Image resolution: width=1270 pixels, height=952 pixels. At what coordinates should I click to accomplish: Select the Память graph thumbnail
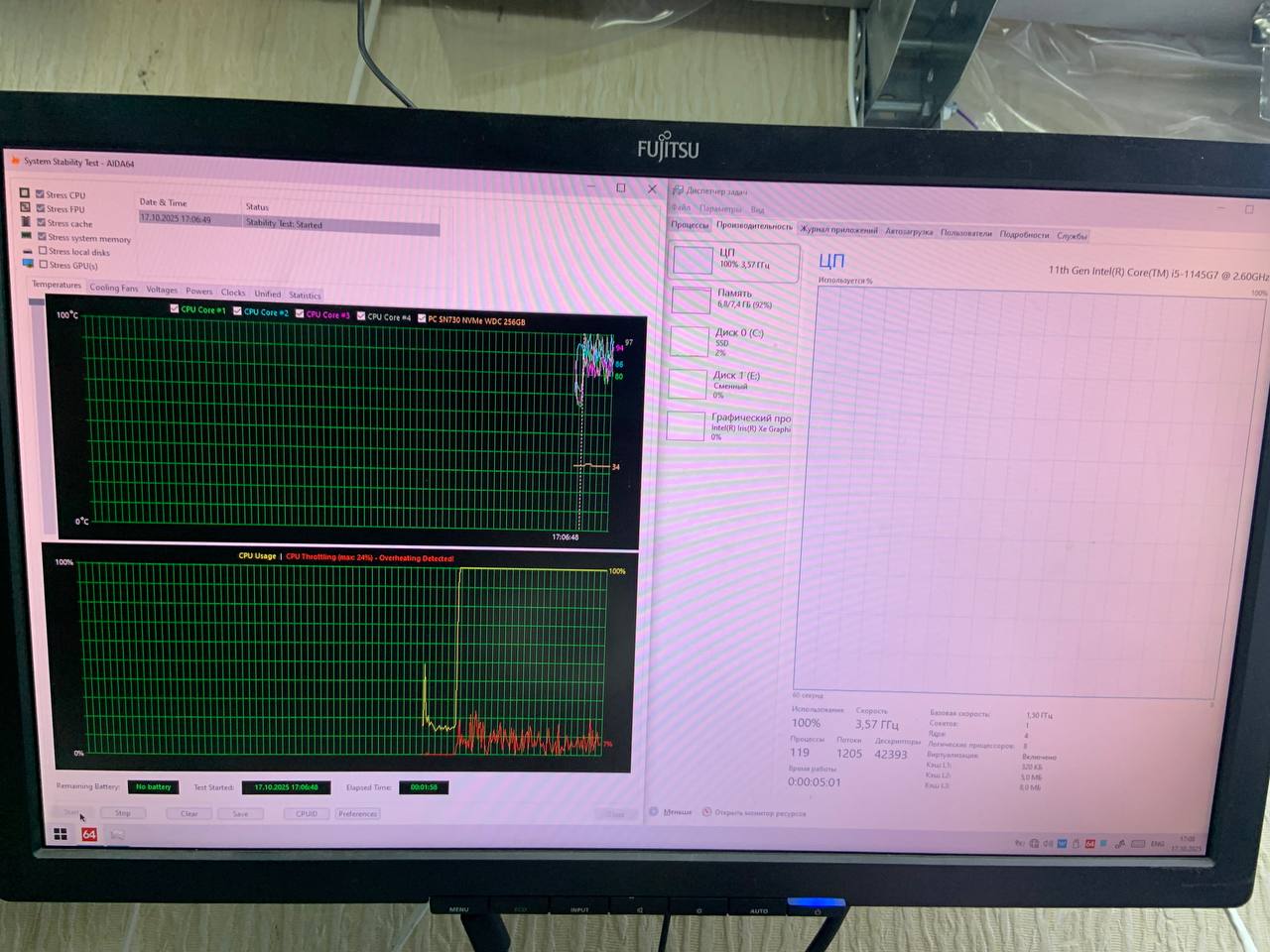692,299
